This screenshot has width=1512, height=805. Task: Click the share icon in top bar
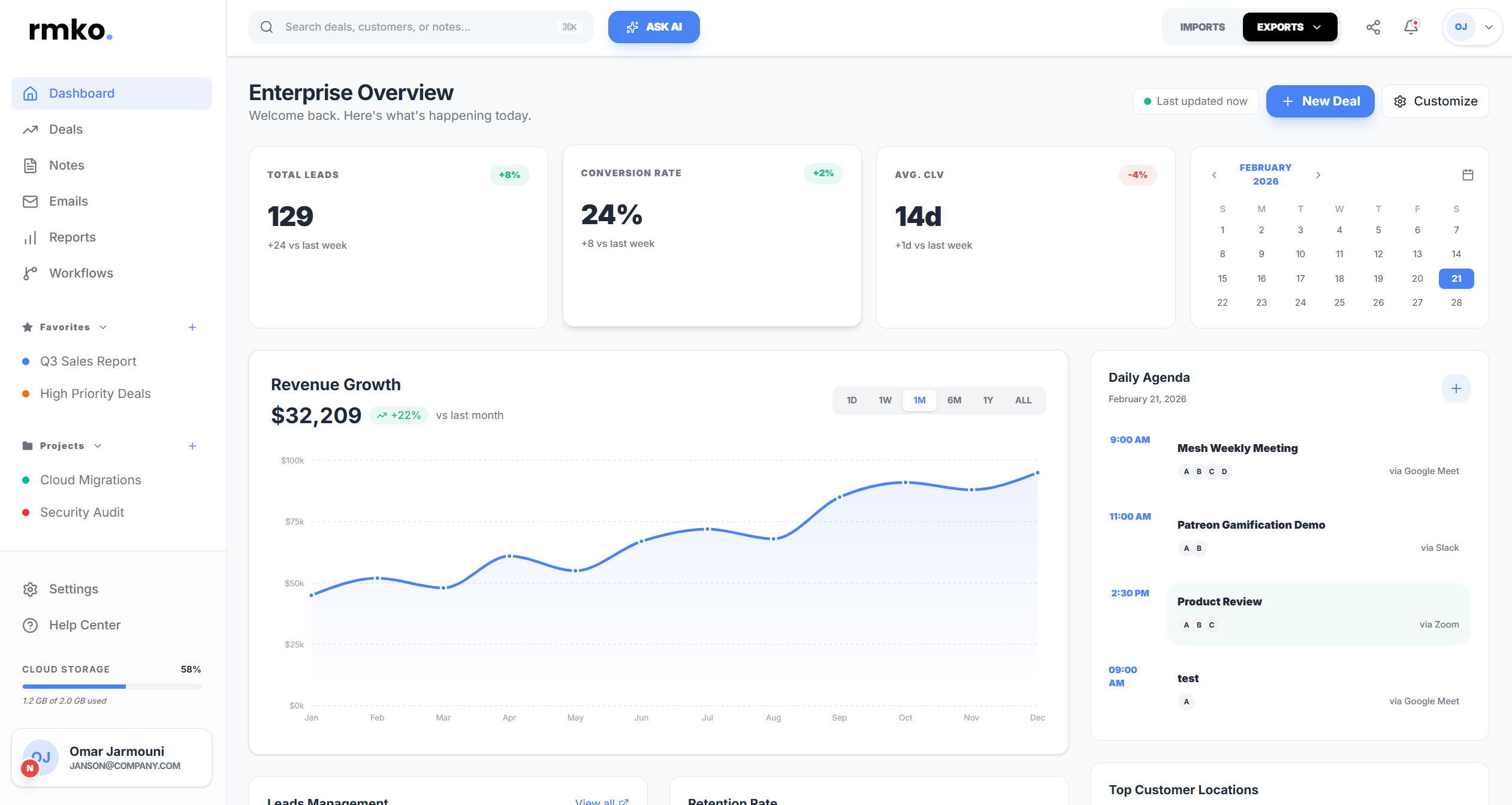click(1373, 27)
